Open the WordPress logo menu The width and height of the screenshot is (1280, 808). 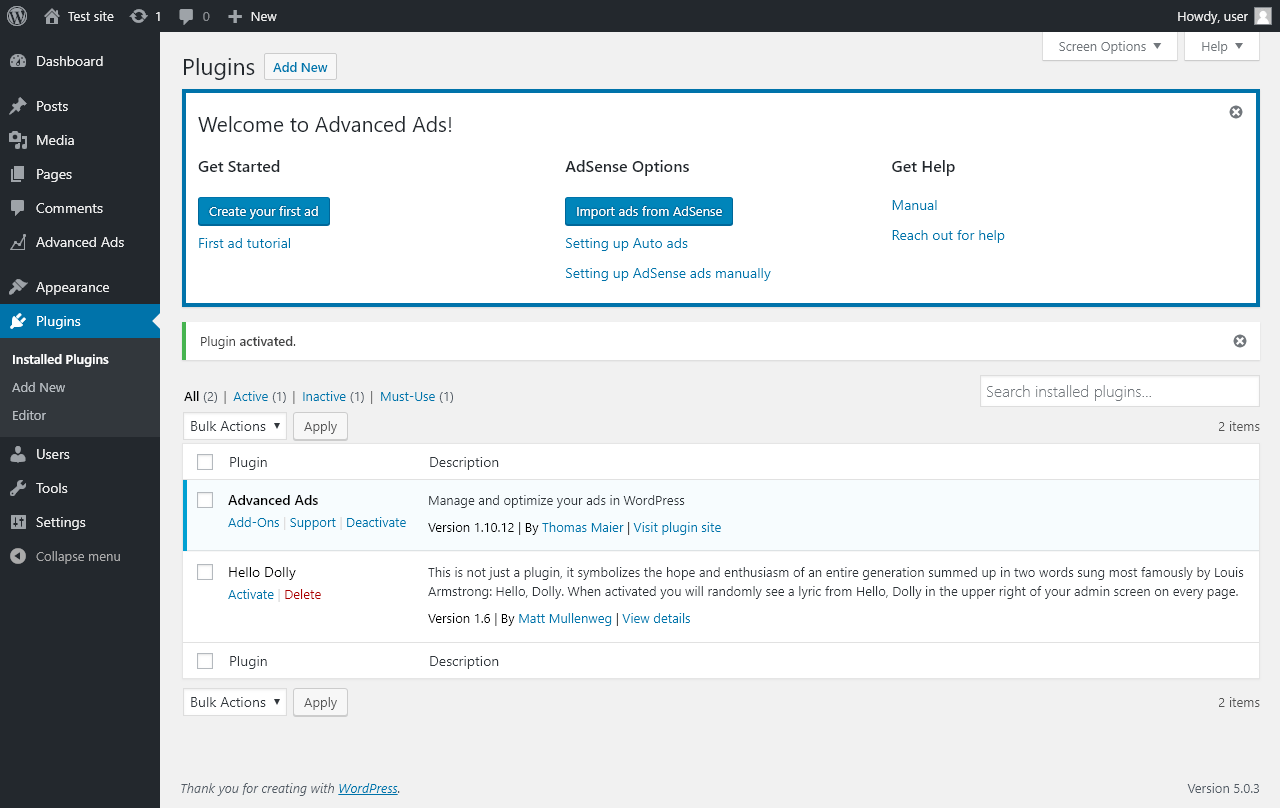(x=17, y=16)
